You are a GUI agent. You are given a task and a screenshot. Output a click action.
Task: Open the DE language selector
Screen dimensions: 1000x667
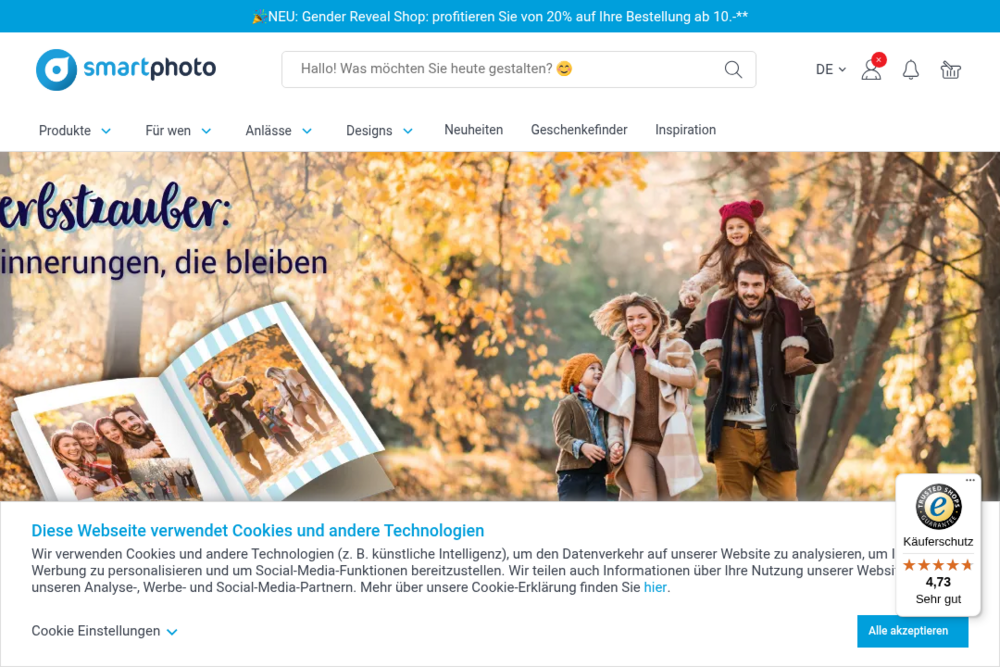point(830,69)
